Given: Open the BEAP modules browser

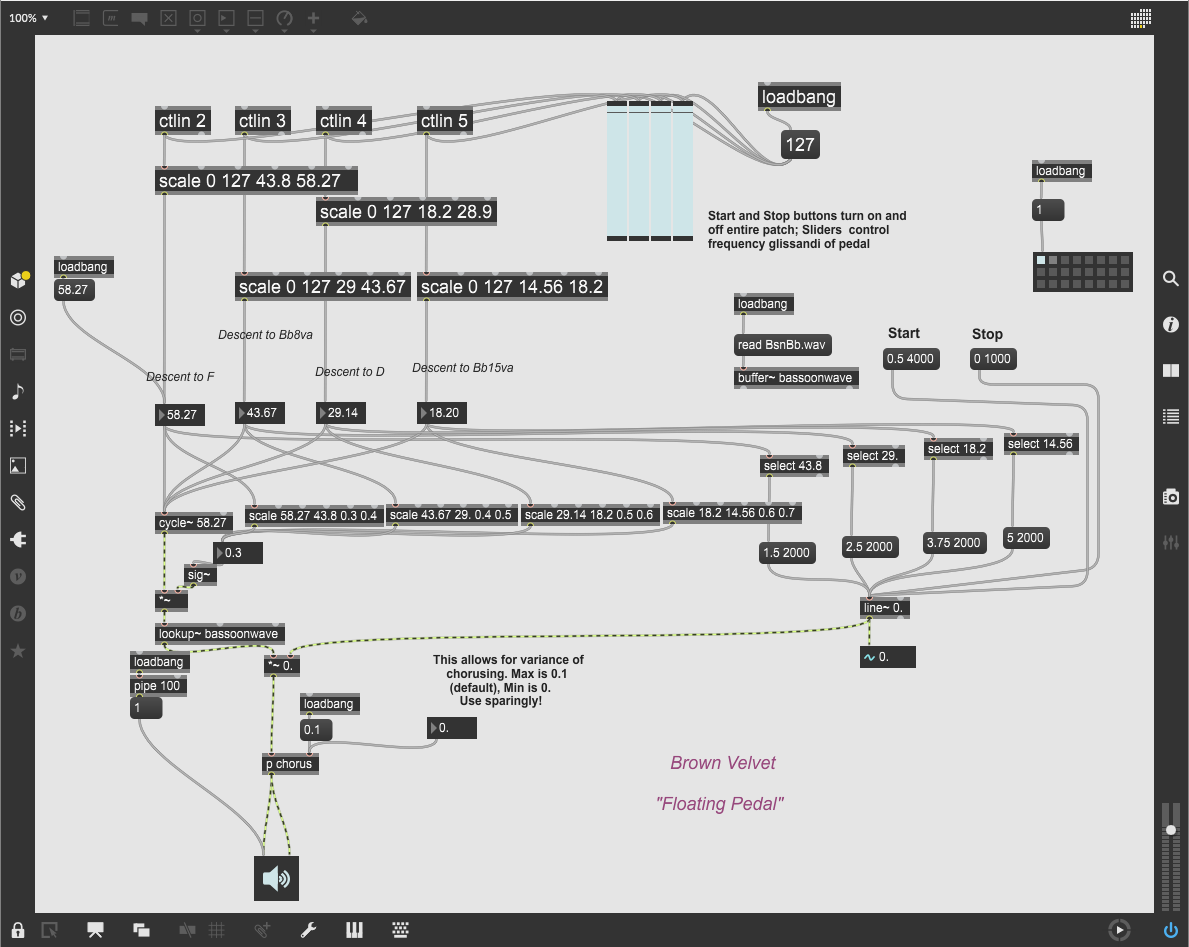Looking at the screenshot, I should (18, 613).
